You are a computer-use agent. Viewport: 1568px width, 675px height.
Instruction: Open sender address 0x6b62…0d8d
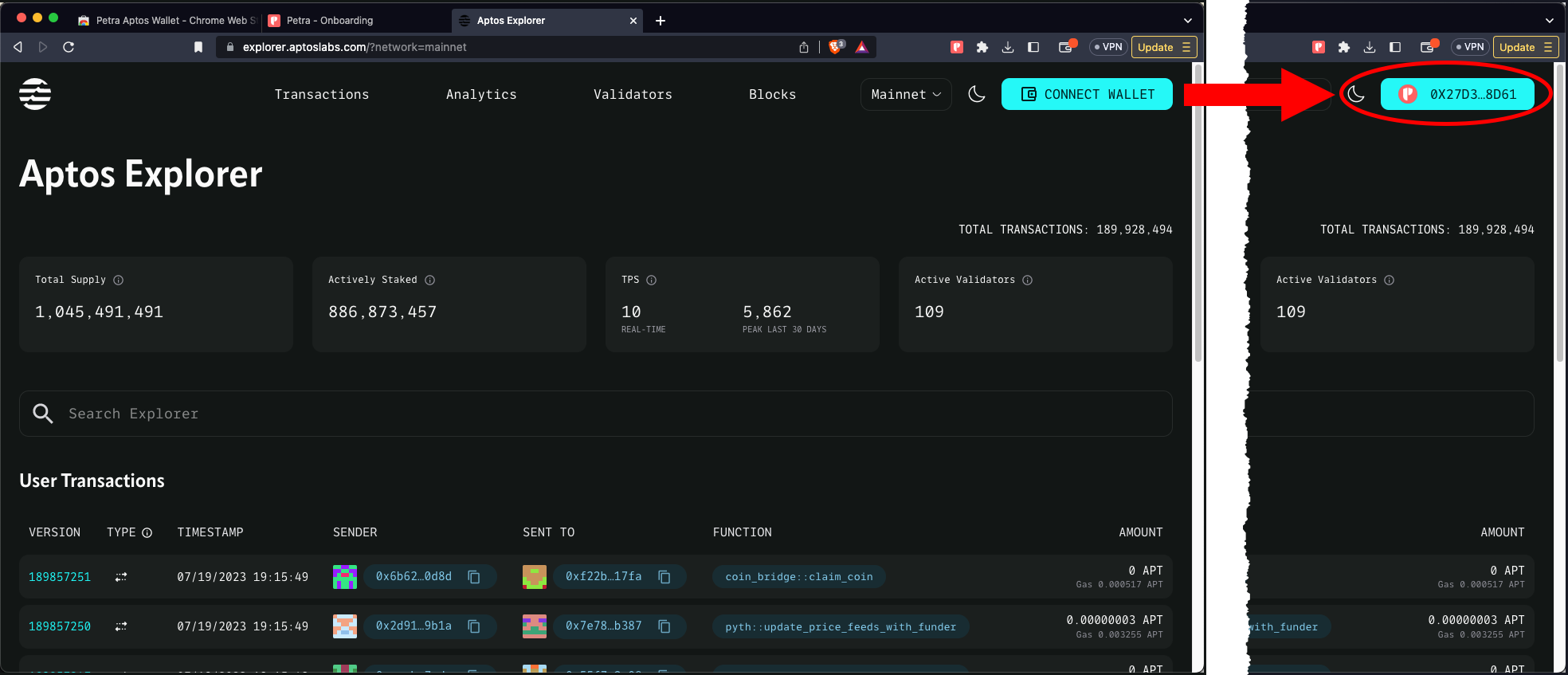point(414,576)
